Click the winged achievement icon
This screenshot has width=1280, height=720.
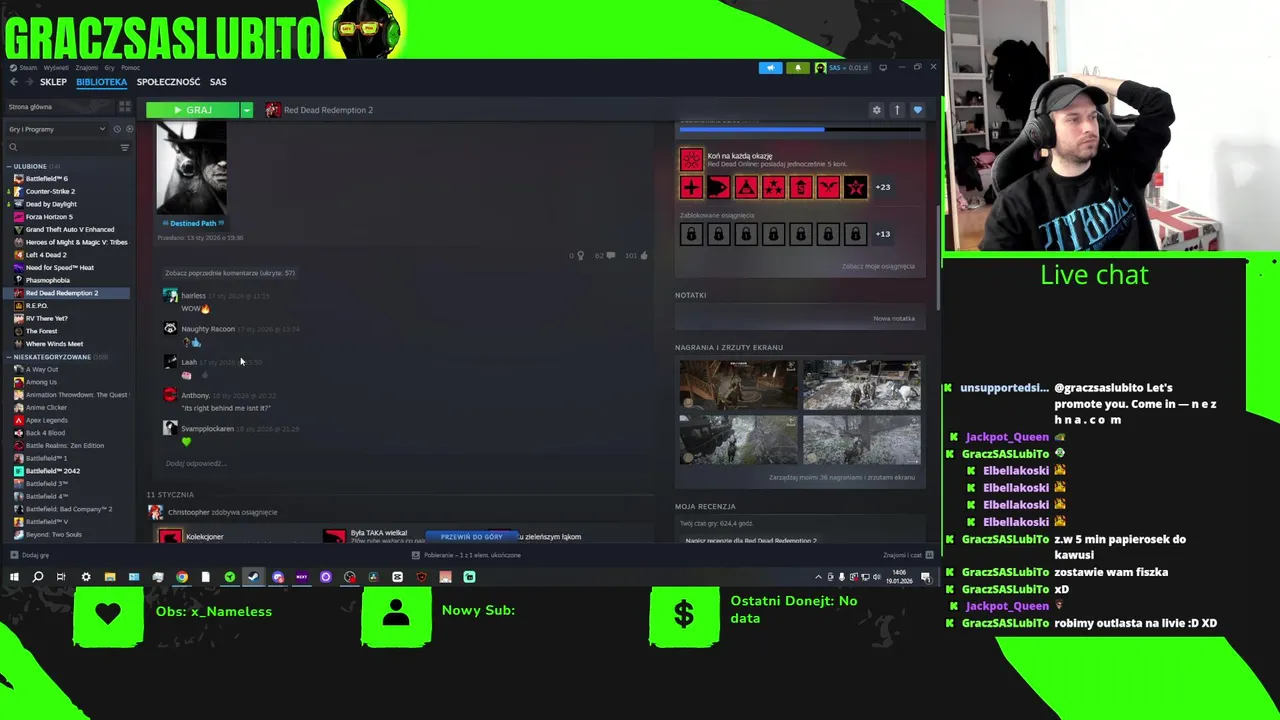828,187
